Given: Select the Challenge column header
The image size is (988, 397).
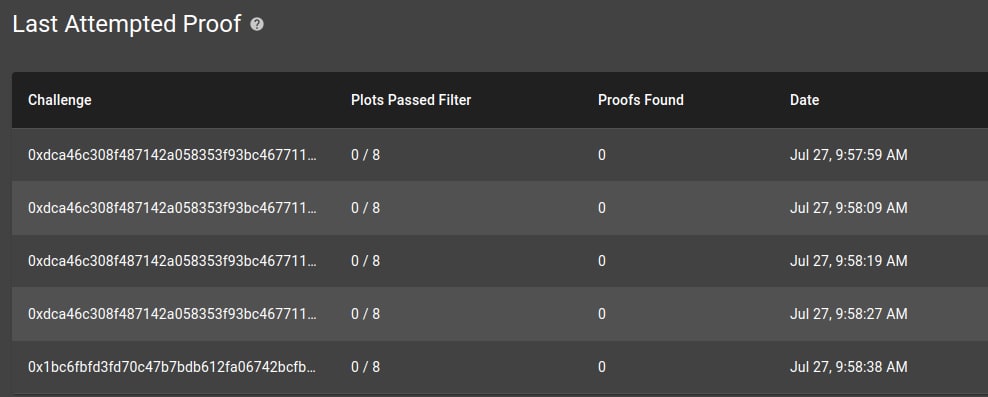Looking at the screenshot, I should (x=60, y=100).
